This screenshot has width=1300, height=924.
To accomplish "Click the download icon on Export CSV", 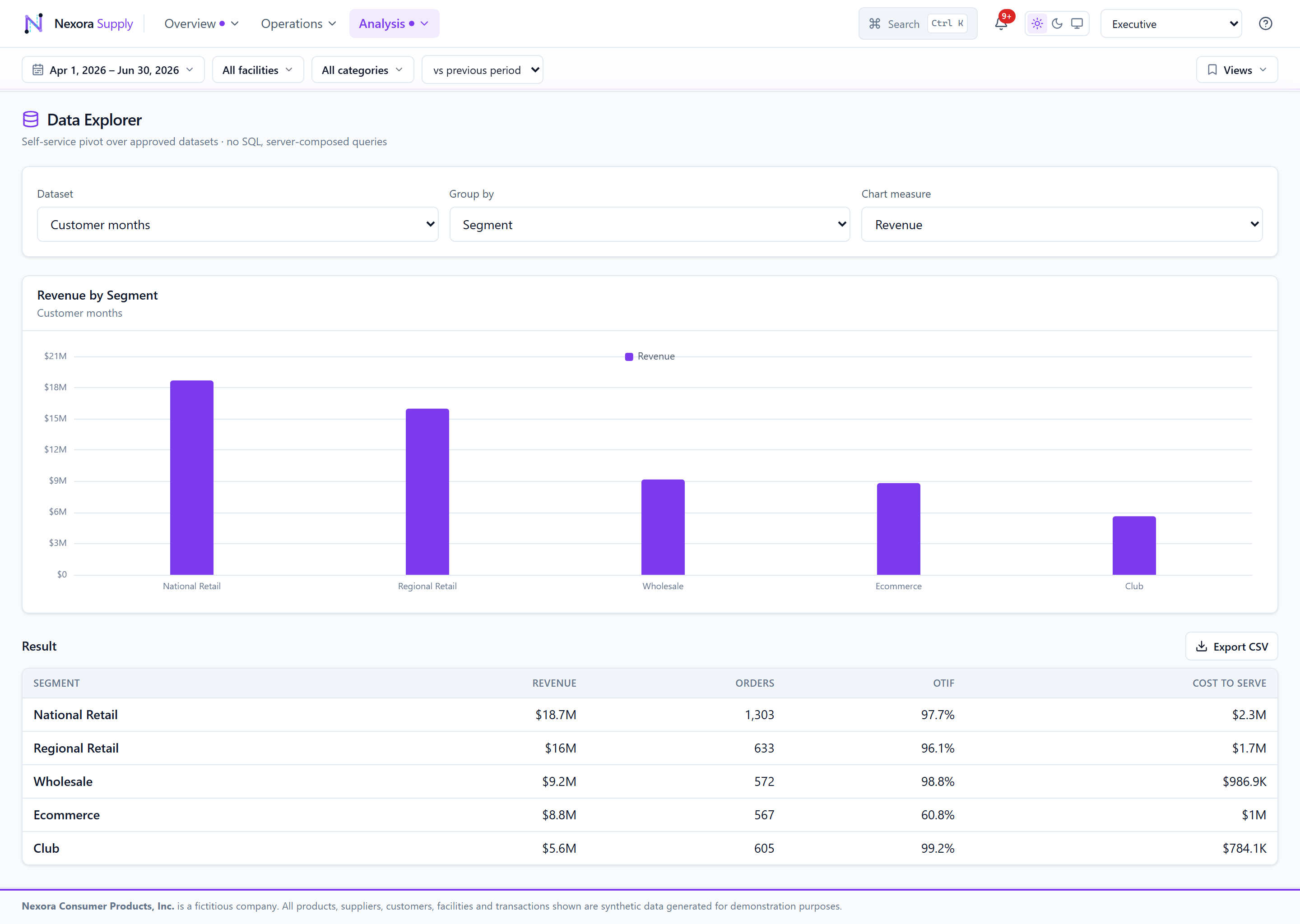I will pyautogui.click(x=1202, y=647).
